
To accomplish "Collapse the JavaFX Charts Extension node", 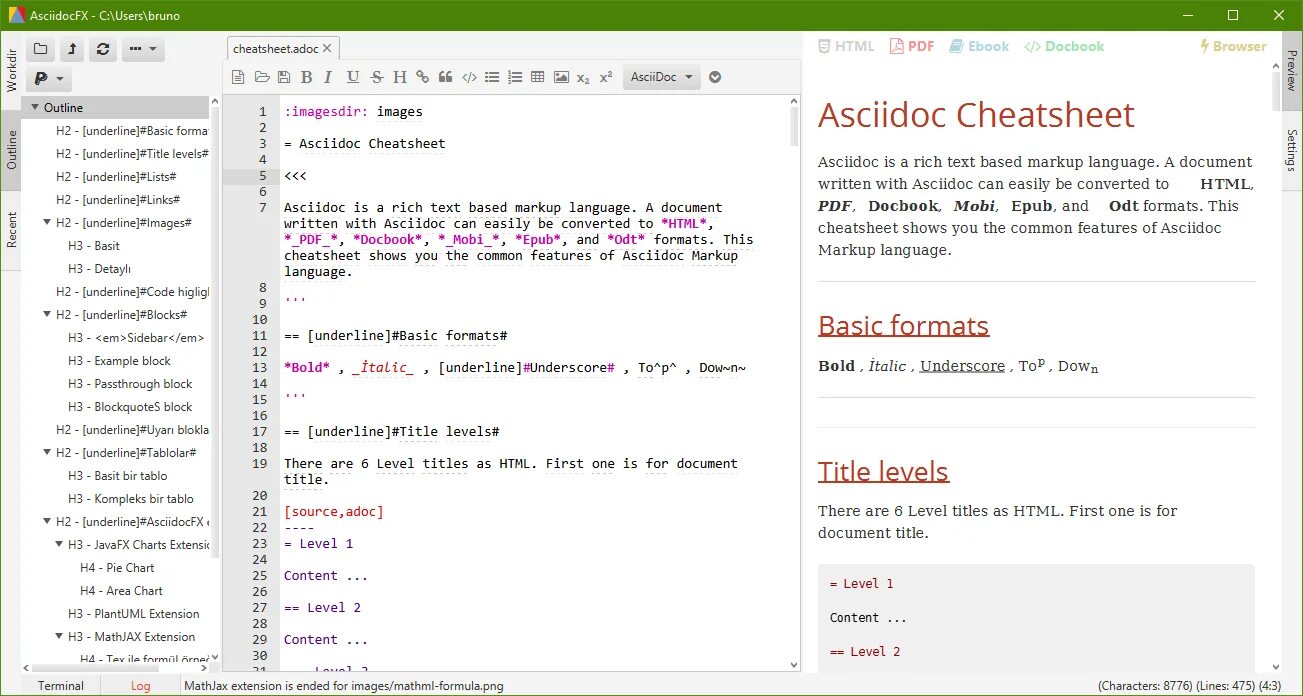I will (59, 544).
